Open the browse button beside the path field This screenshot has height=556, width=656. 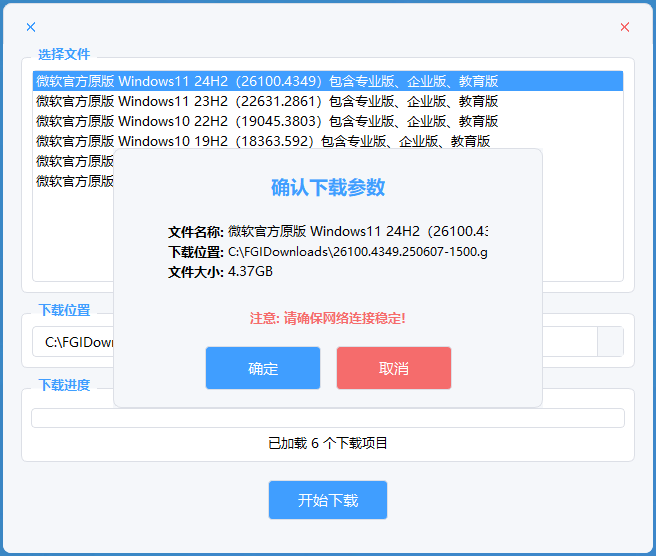[x=610, y=342]
